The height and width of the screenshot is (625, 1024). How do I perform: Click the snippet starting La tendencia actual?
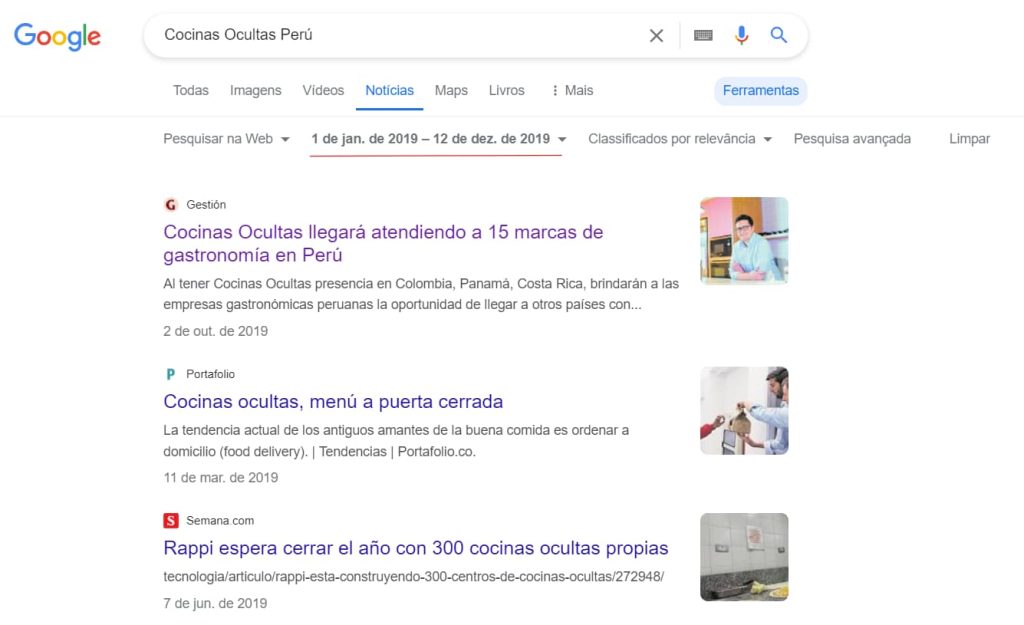(x=396, y=441)
